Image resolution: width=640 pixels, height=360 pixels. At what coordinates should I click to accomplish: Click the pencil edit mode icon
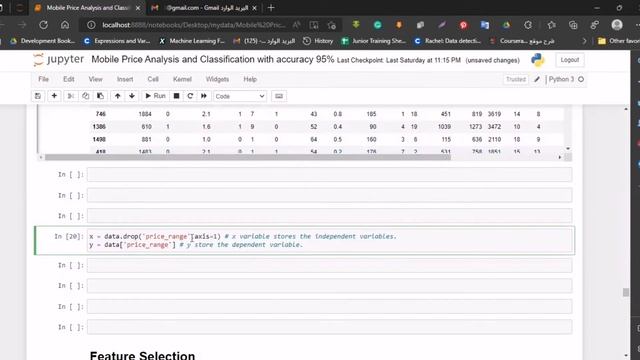pos(537,79)
